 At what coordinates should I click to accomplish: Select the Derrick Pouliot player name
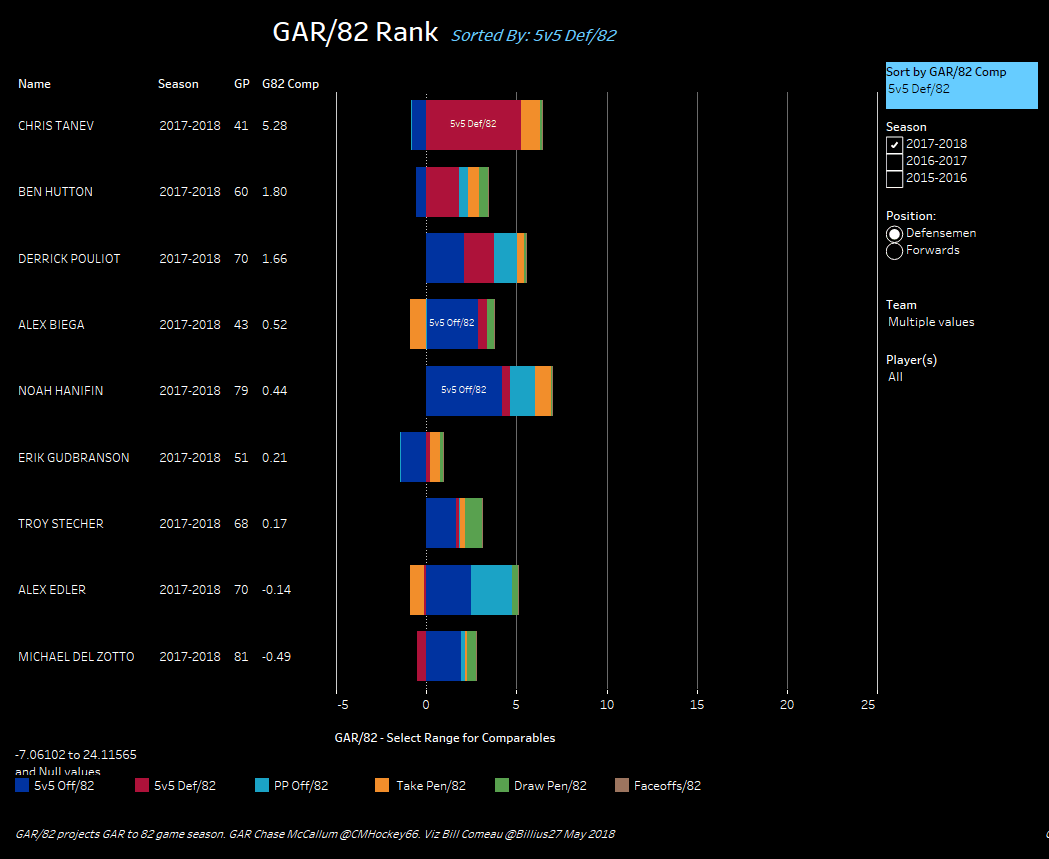pos(69,258)
